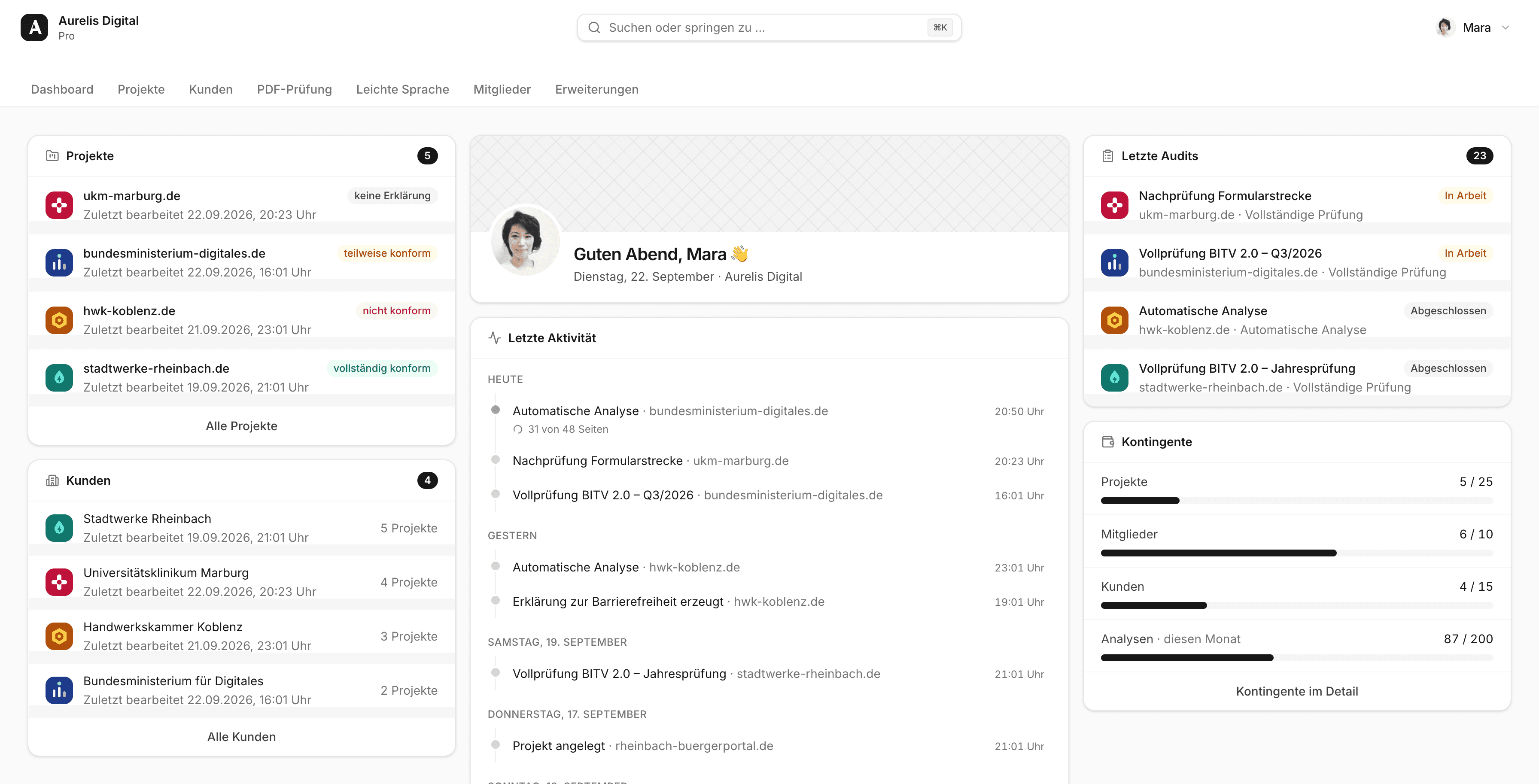The height and width of the screenshot is (784, 1539).
Task: Click the teilweise konform status badge
Action: coord(387,253)
